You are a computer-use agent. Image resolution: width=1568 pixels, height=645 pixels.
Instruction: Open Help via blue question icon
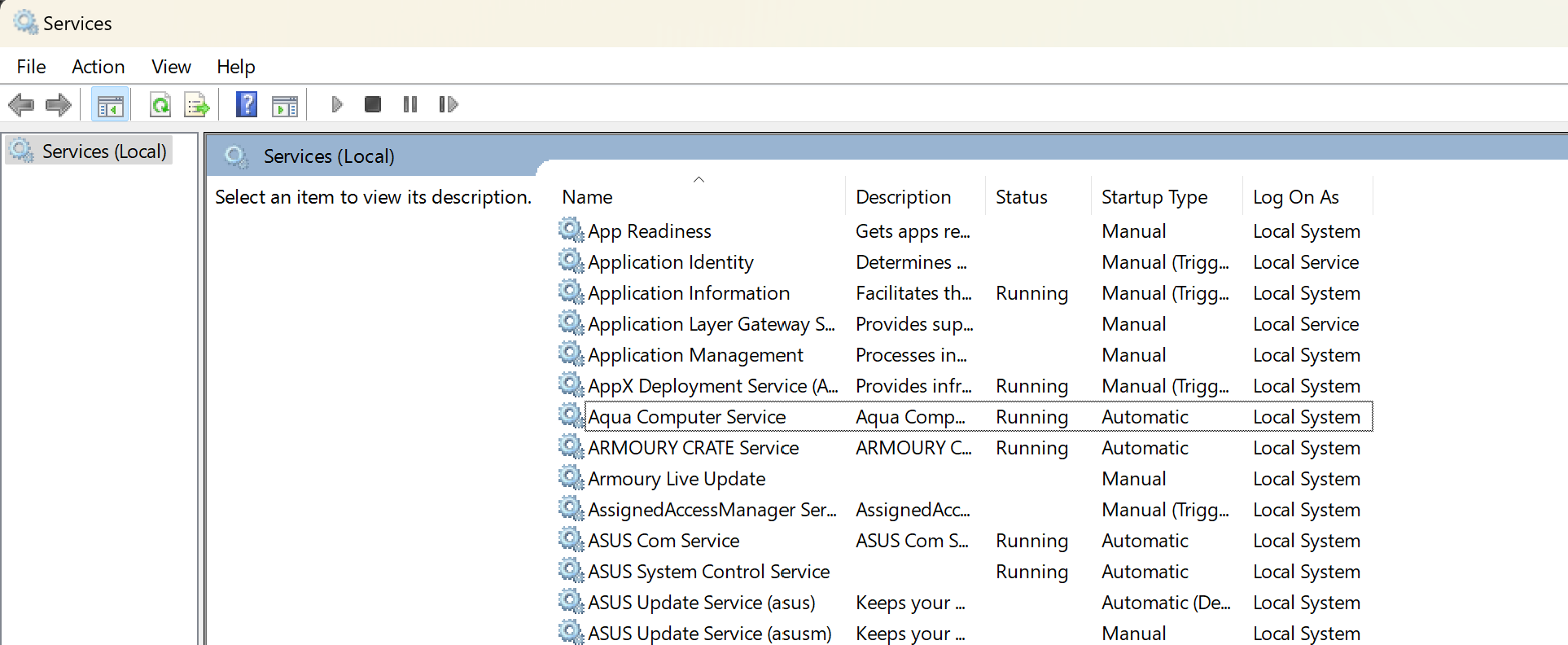[247, 104]
